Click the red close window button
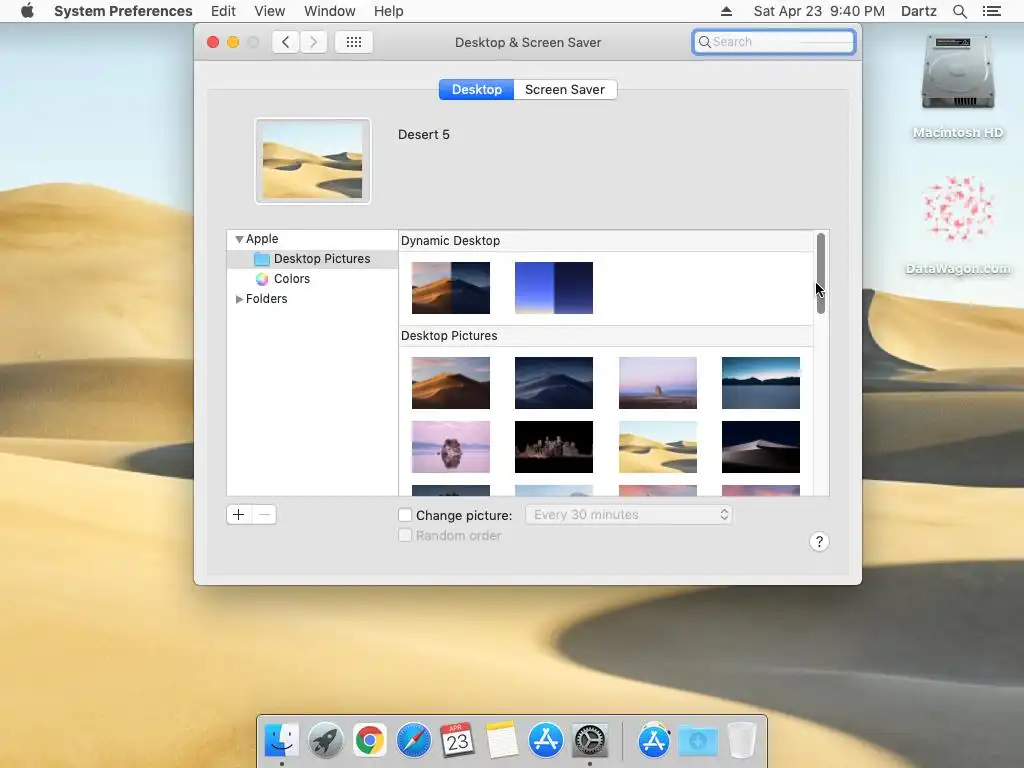Screen dimensions: 1024x768 [x=213, y=42]
